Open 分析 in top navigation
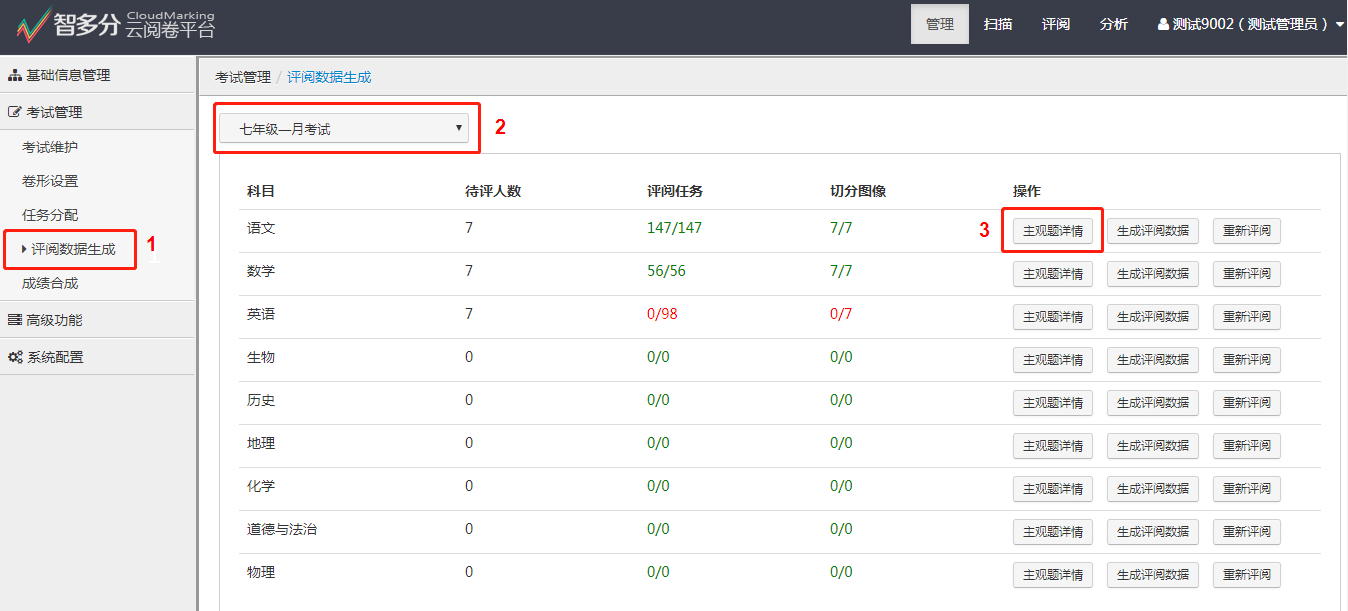 pyautogui.click(x=1113, y=24)
